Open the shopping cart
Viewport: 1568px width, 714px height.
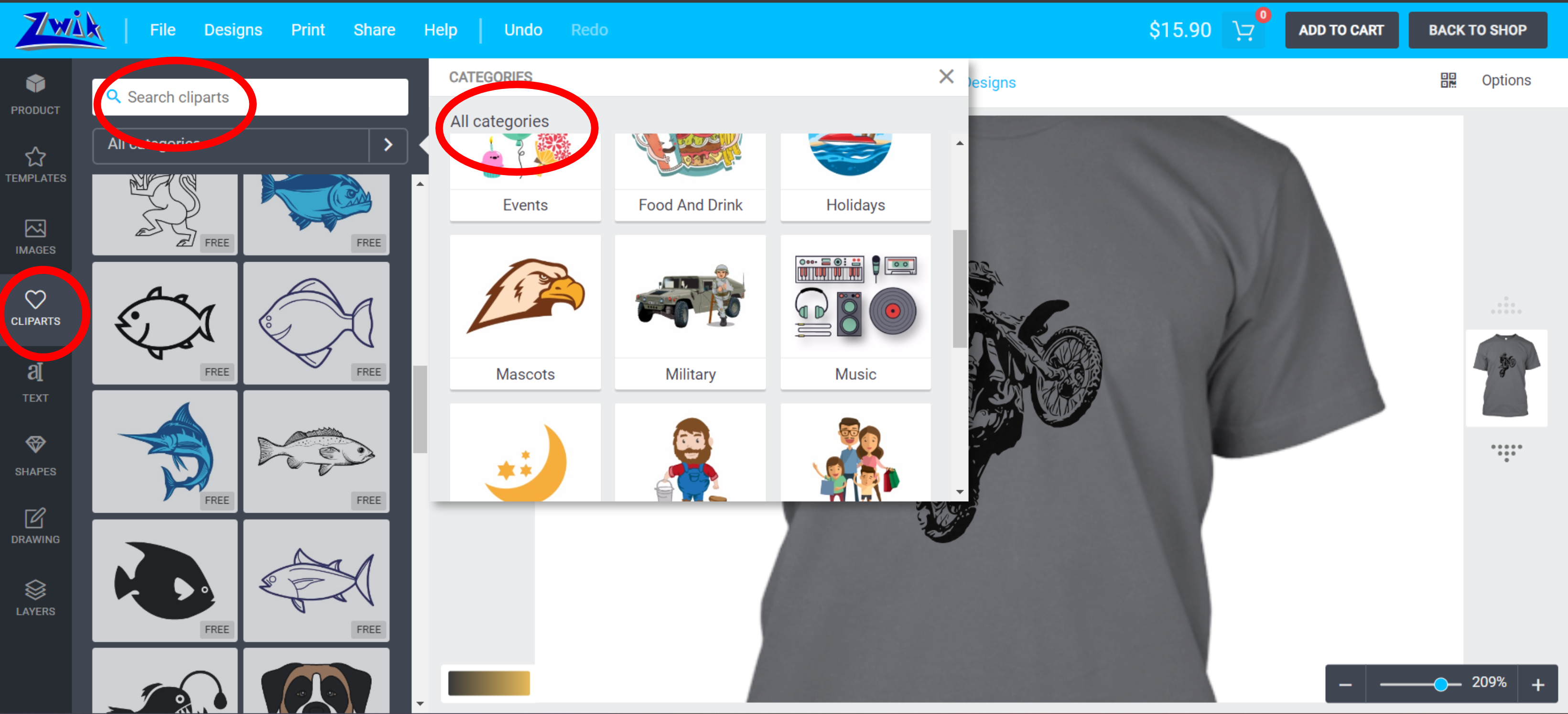point(1243,30)
